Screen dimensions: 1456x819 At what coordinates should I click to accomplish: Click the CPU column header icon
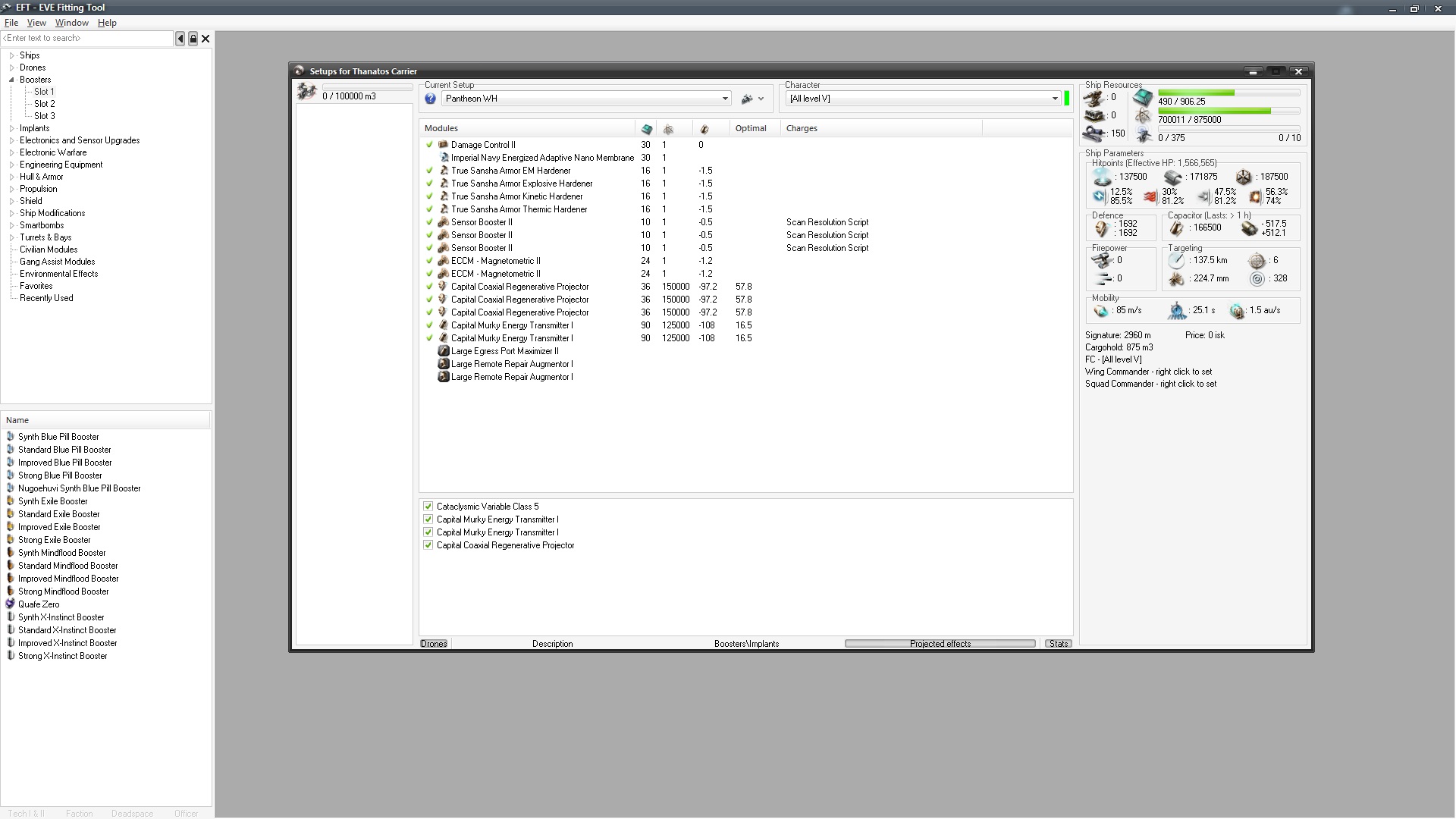click(647, 129)
